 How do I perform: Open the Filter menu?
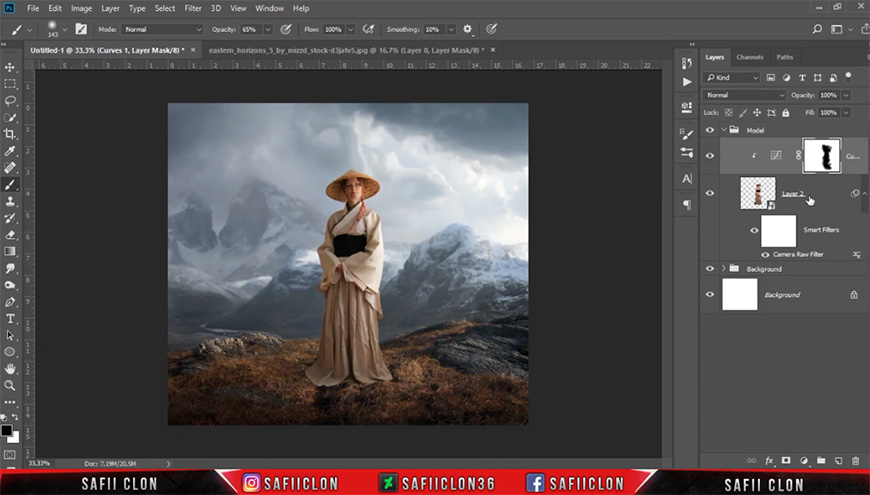[193, 8]
